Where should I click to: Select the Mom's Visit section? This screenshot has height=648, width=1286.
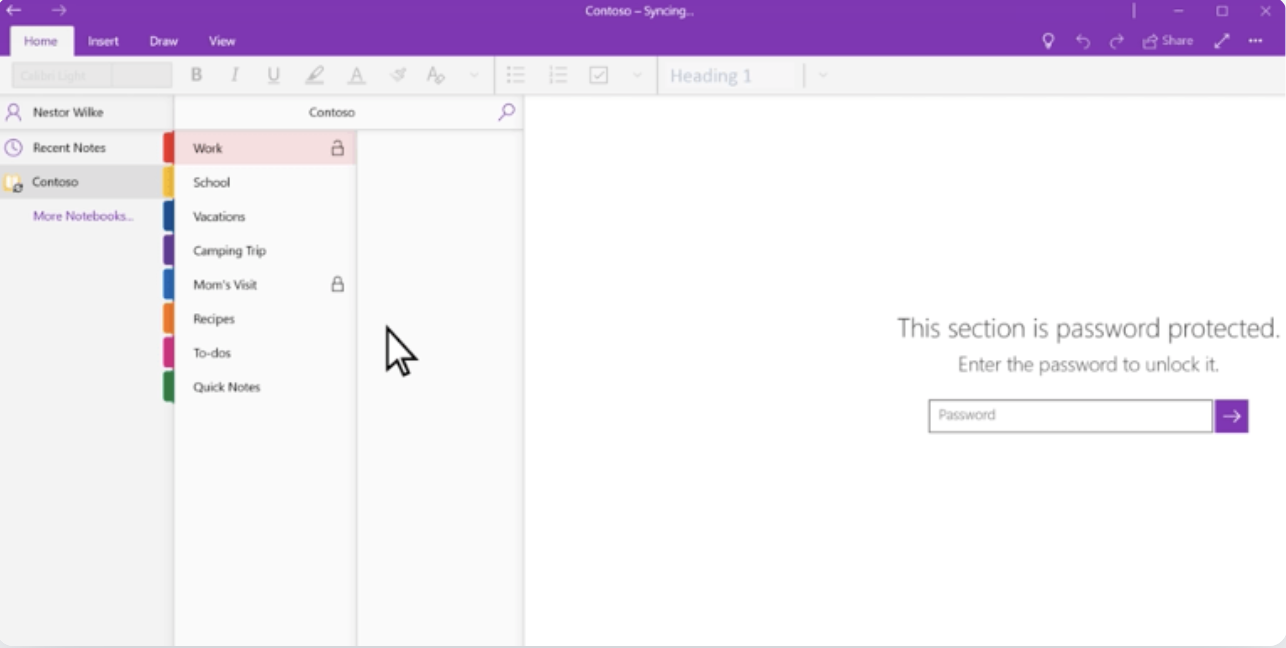click(265, 284)
